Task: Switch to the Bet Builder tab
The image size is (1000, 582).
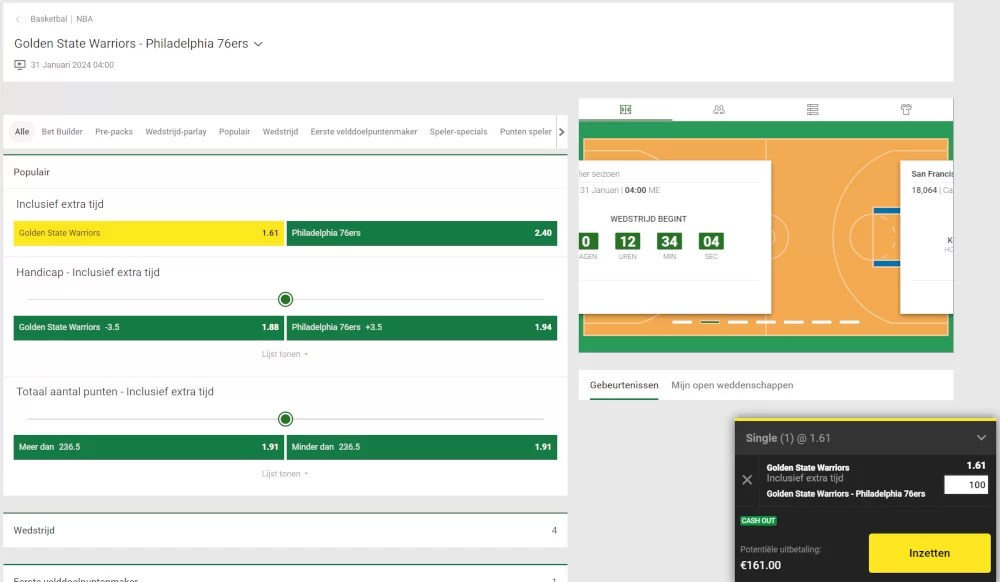Action: pos(62,132)
